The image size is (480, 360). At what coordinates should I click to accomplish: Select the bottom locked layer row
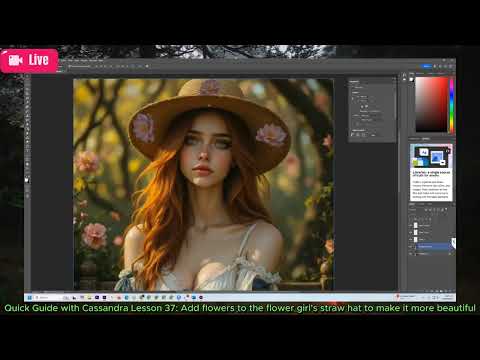tap(432, 254)
